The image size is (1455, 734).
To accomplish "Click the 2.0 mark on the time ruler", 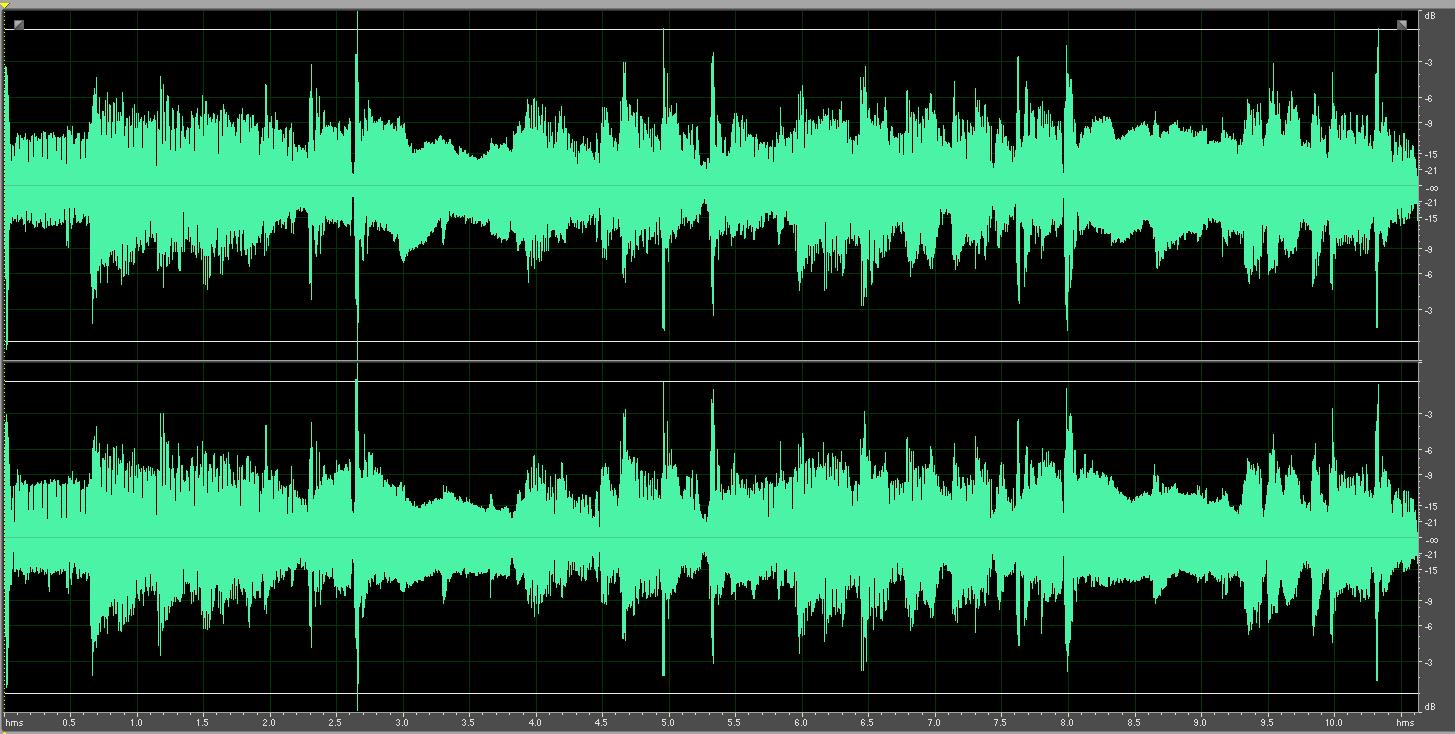I will (x=269, y=721).
